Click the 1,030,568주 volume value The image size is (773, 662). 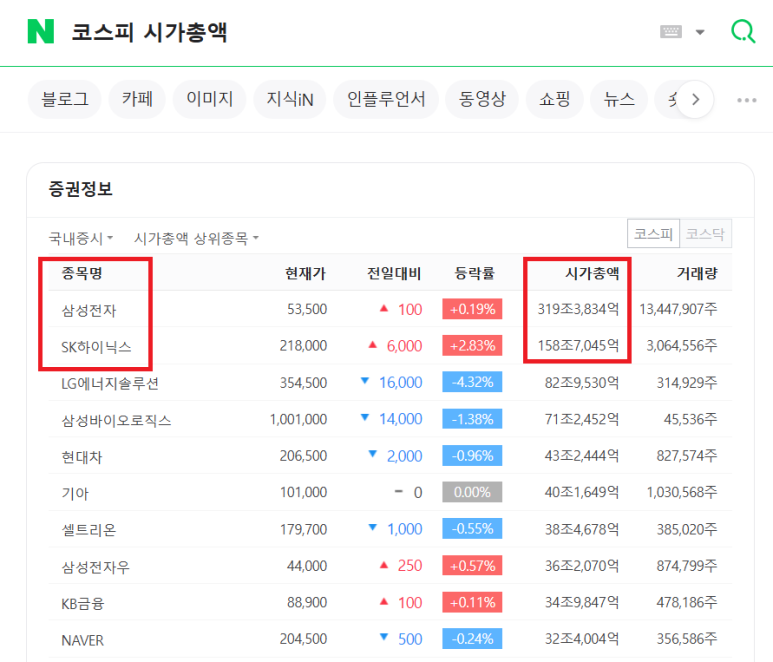click(x=682, y=492)
